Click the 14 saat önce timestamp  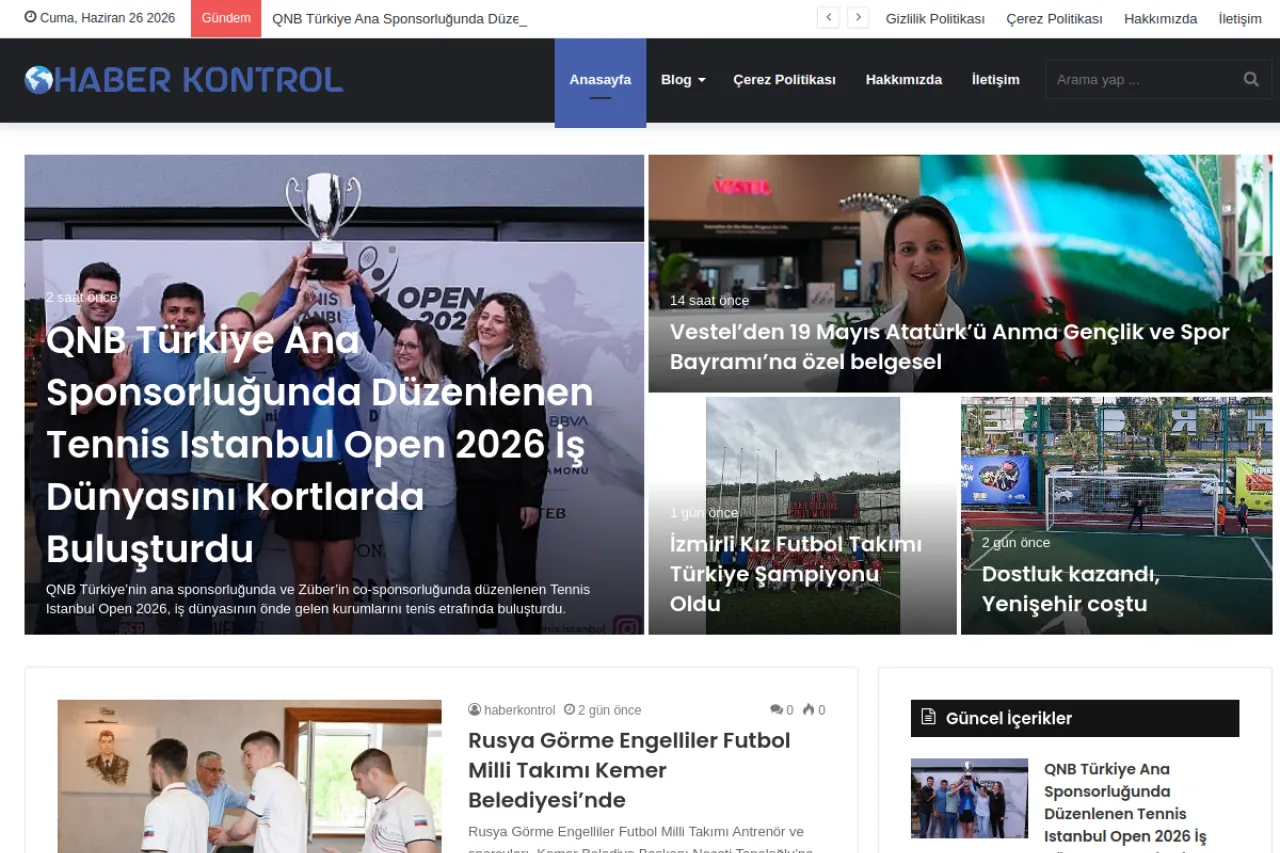coord(709,301)
